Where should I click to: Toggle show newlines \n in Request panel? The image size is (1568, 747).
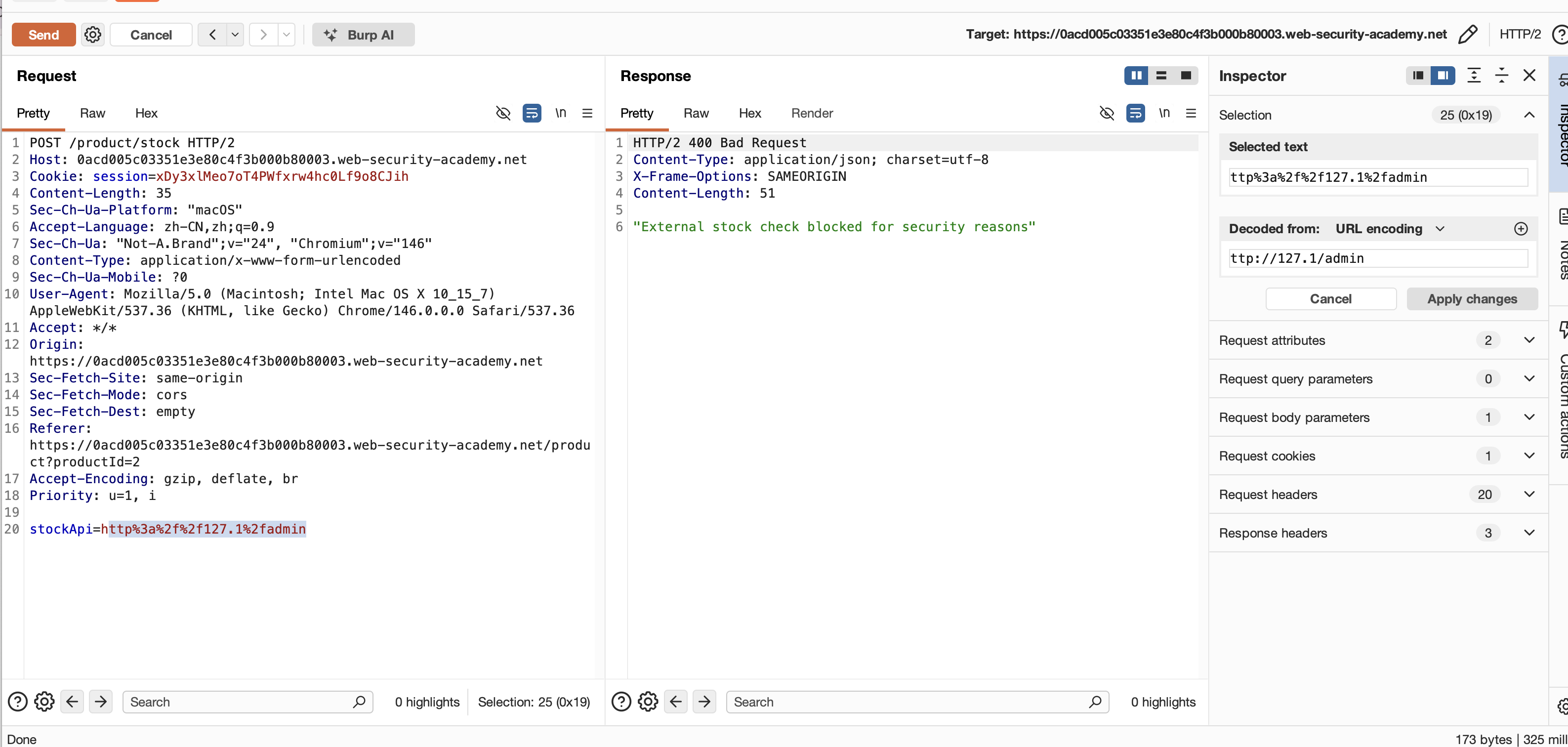560,113
